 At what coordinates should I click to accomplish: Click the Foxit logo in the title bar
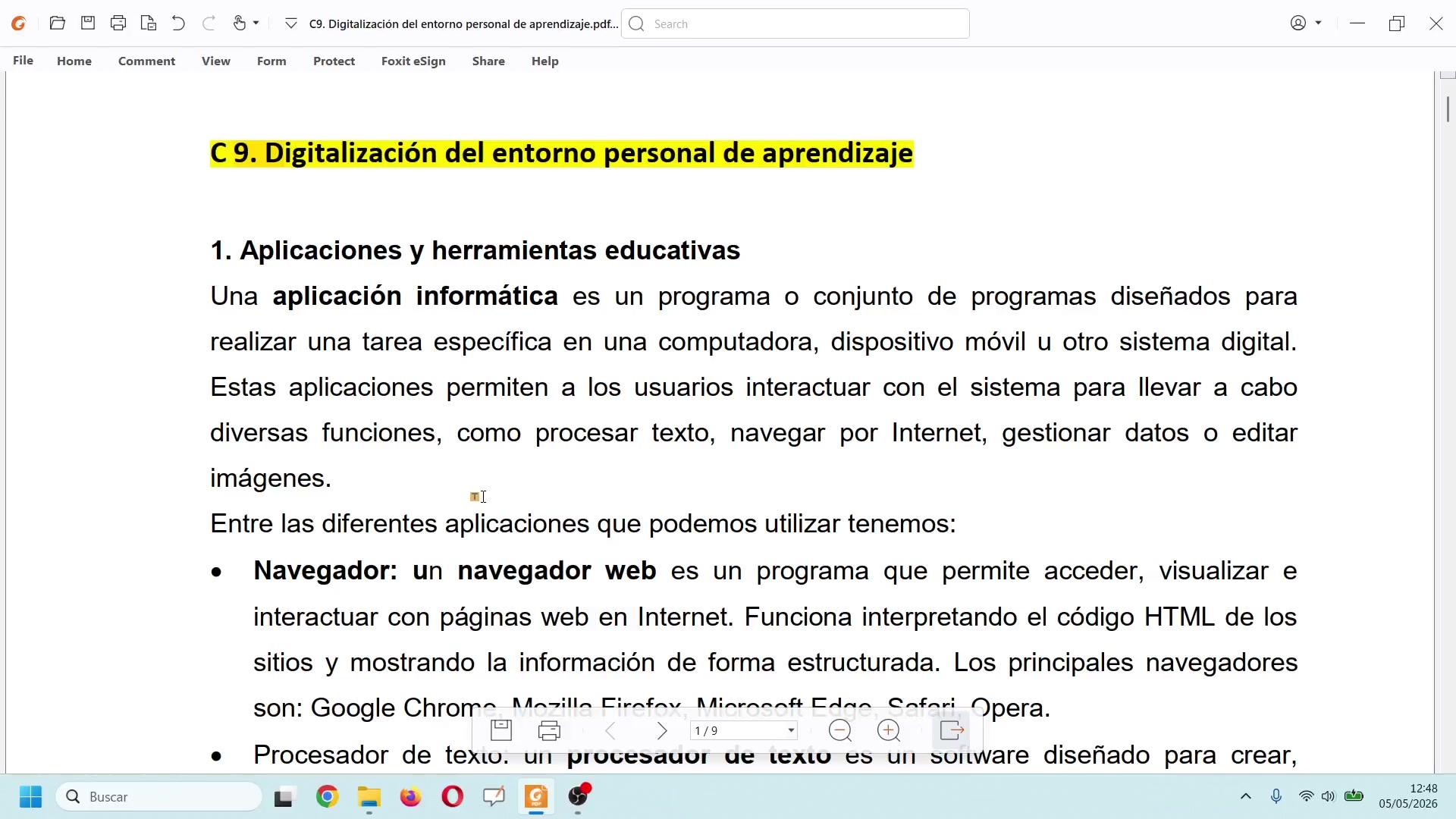tap(19, 24)
